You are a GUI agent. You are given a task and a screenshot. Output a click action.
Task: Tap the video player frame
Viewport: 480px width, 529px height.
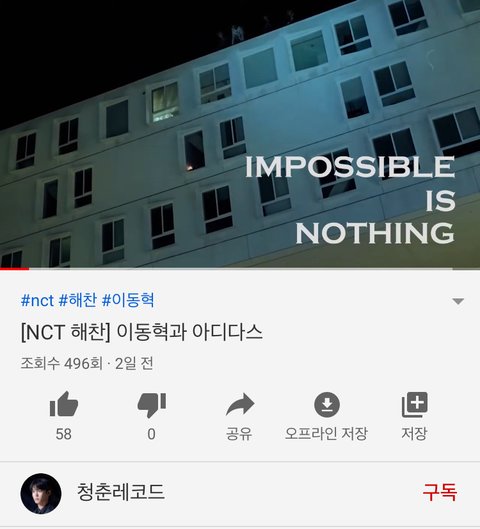[x=240, y=134]
